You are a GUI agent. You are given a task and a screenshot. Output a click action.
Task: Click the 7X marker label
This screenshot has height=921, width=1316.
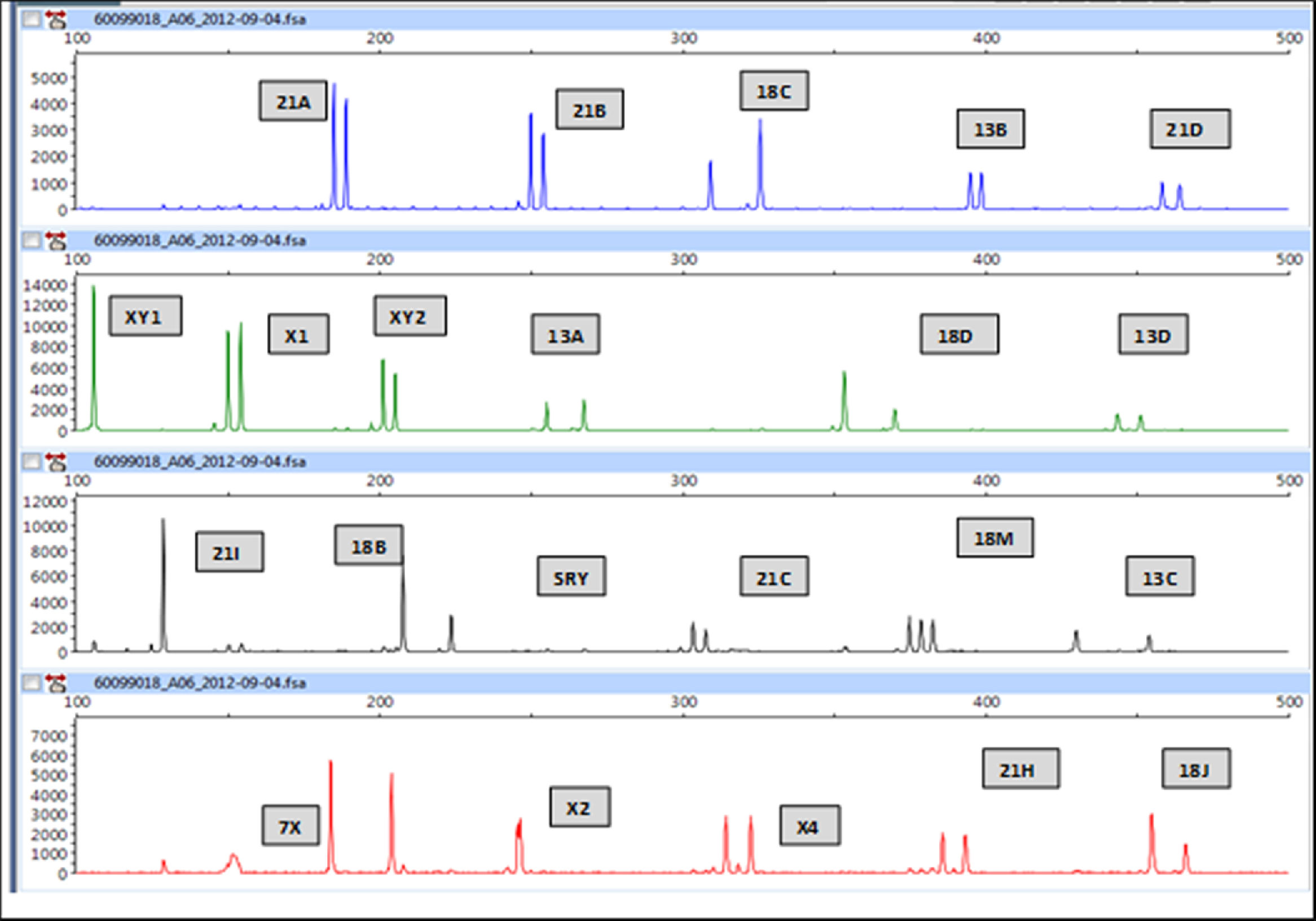pyautogui.click(x=291, y=826)
